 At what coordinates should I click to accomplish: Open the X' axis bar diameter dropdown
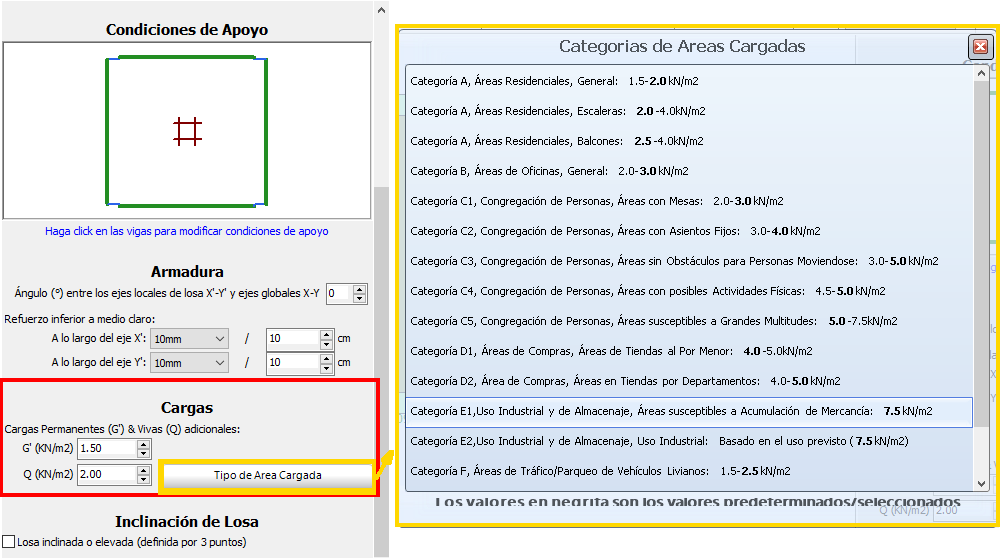click(189, 339)
